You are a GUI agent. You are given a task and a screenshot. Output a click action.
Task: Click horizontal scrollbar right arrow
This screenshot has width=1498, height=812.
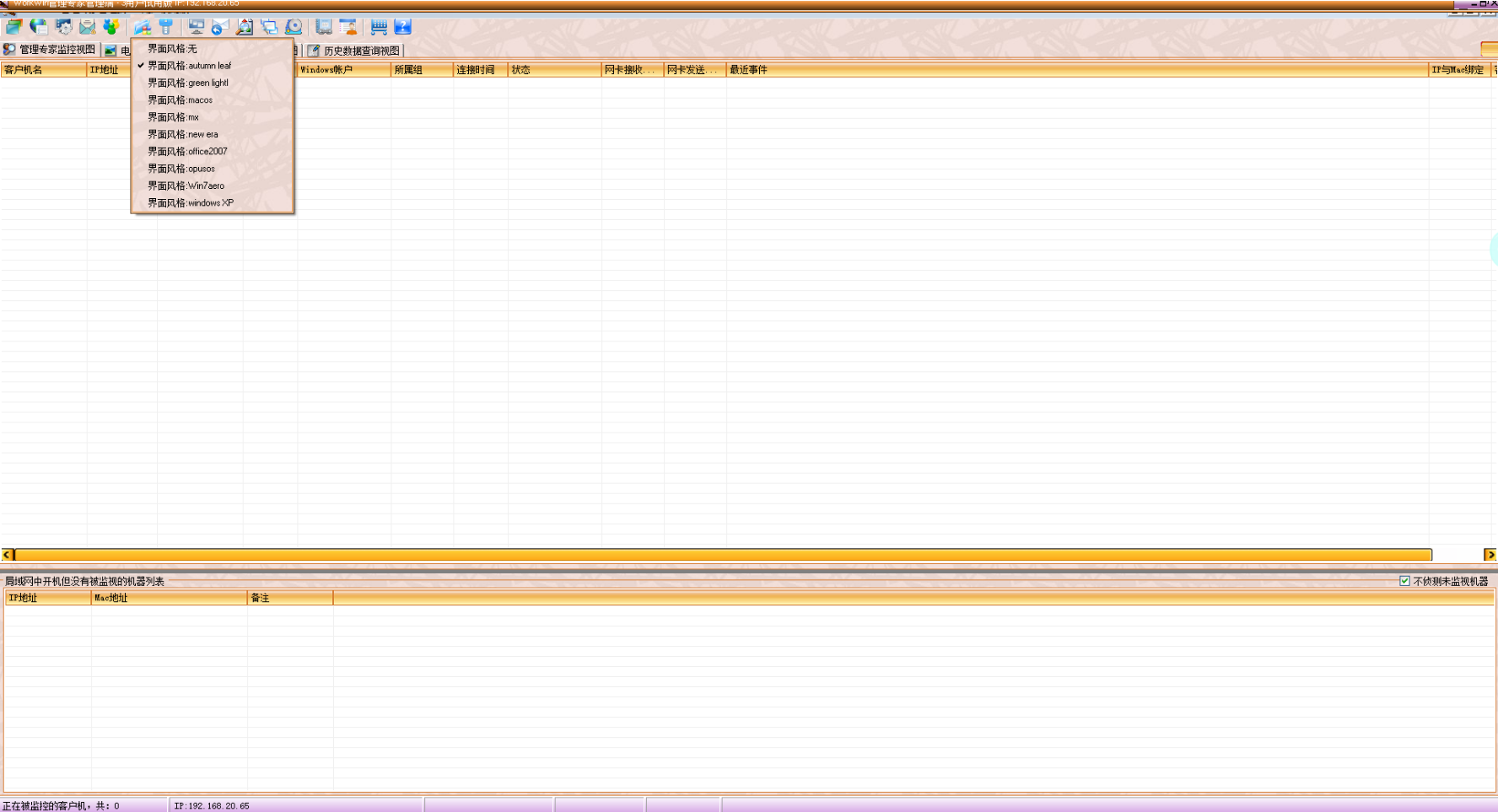pyautogui.click(x=1490, y=555)
